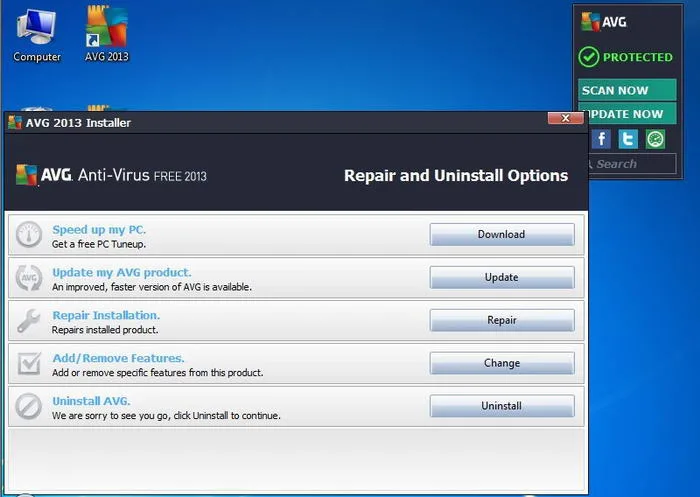This screenshot has width=700, height=497.
Task: Click 'Repairs installed product.' text
Action: pos(105,330)
